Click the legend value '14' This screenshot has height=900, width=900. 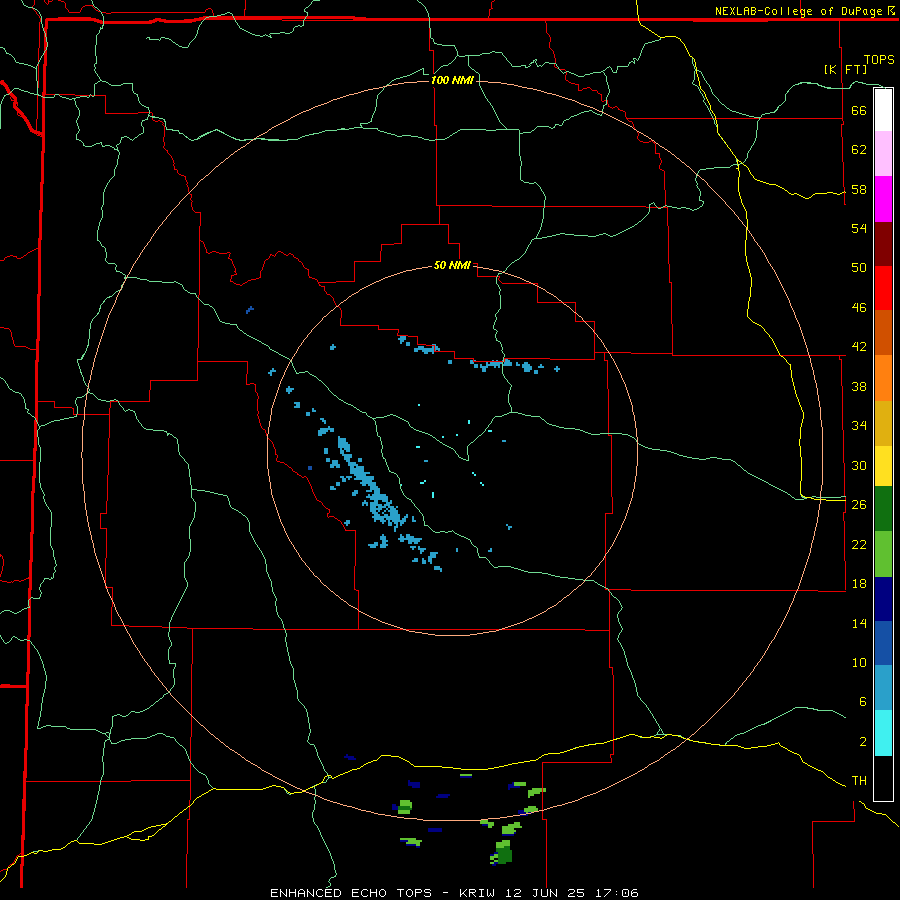click(859, 623)
